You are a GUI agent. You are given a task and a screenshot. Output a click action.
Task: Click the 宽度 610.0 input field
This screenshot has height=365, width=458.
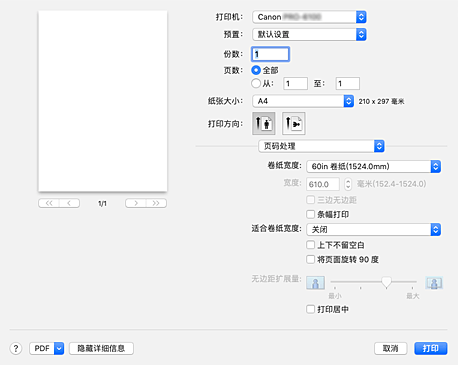[323, 184]
